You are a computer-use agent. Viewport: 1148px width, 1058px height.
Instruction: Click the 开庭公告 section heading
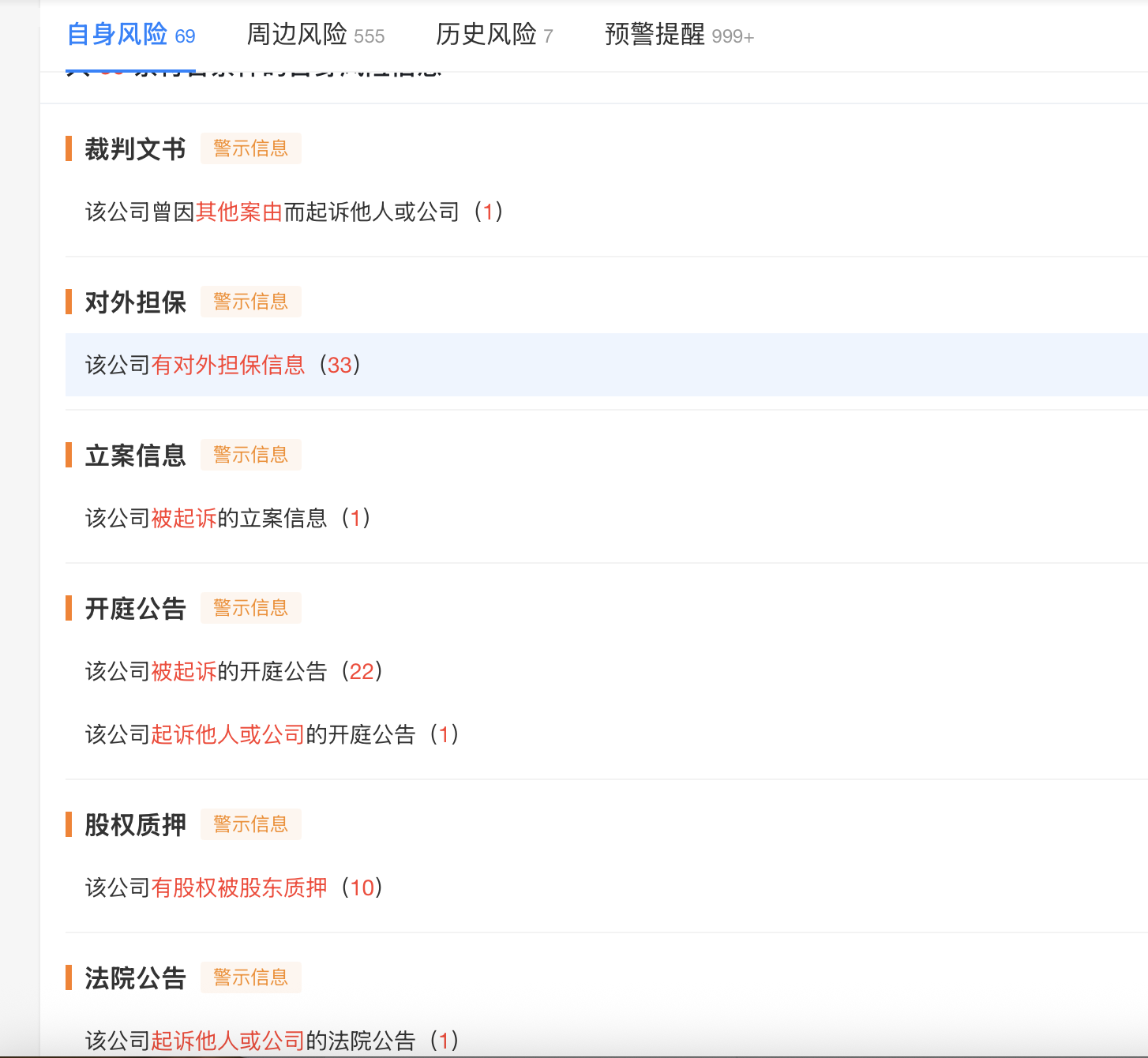(x=135, y=608)
